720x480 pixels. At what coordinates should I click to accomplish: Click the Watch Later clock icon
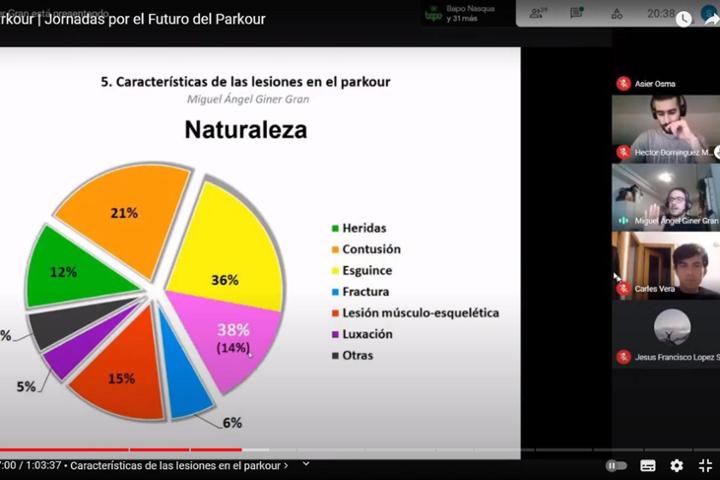pos(683,18)
